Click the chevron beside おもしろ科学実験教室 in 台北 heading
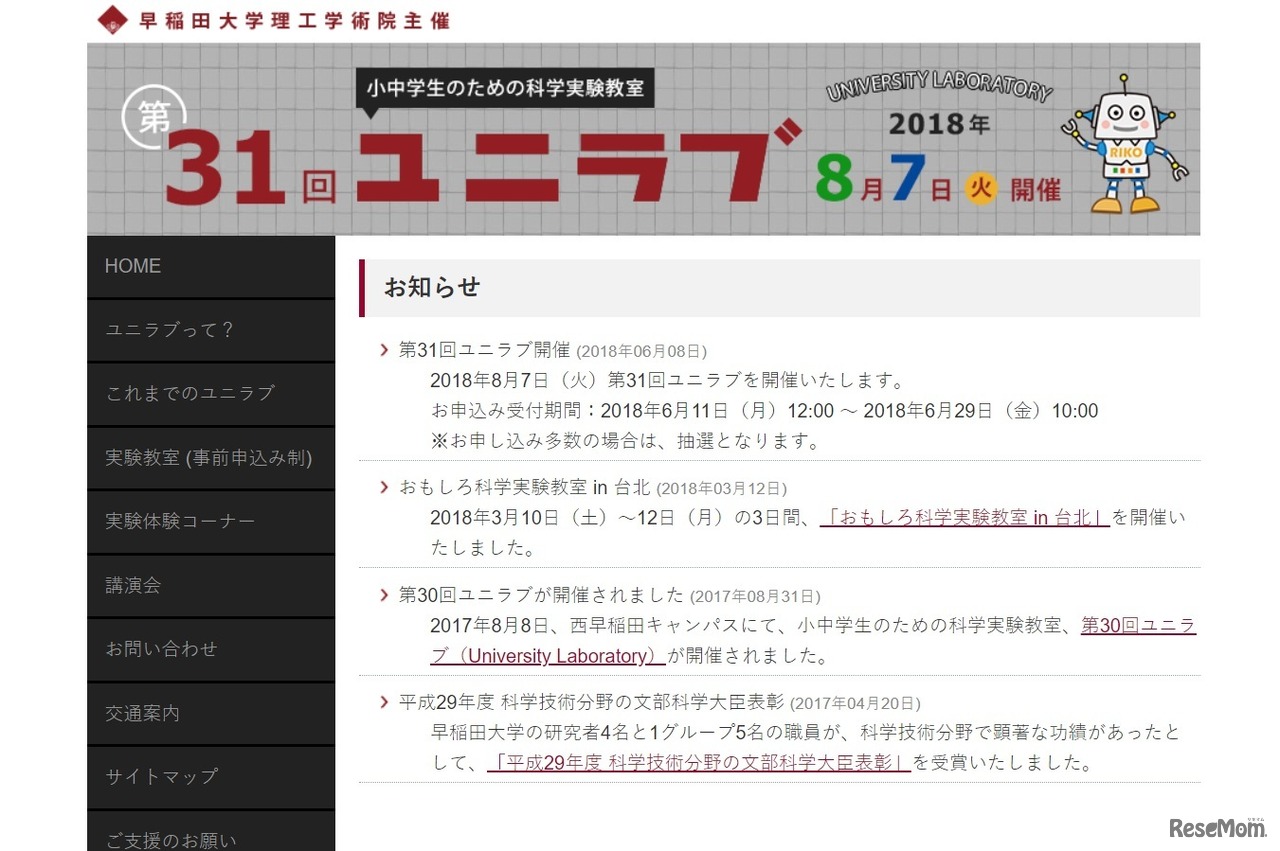Screen dimensions: 1280x851 [x=384, y=487]
